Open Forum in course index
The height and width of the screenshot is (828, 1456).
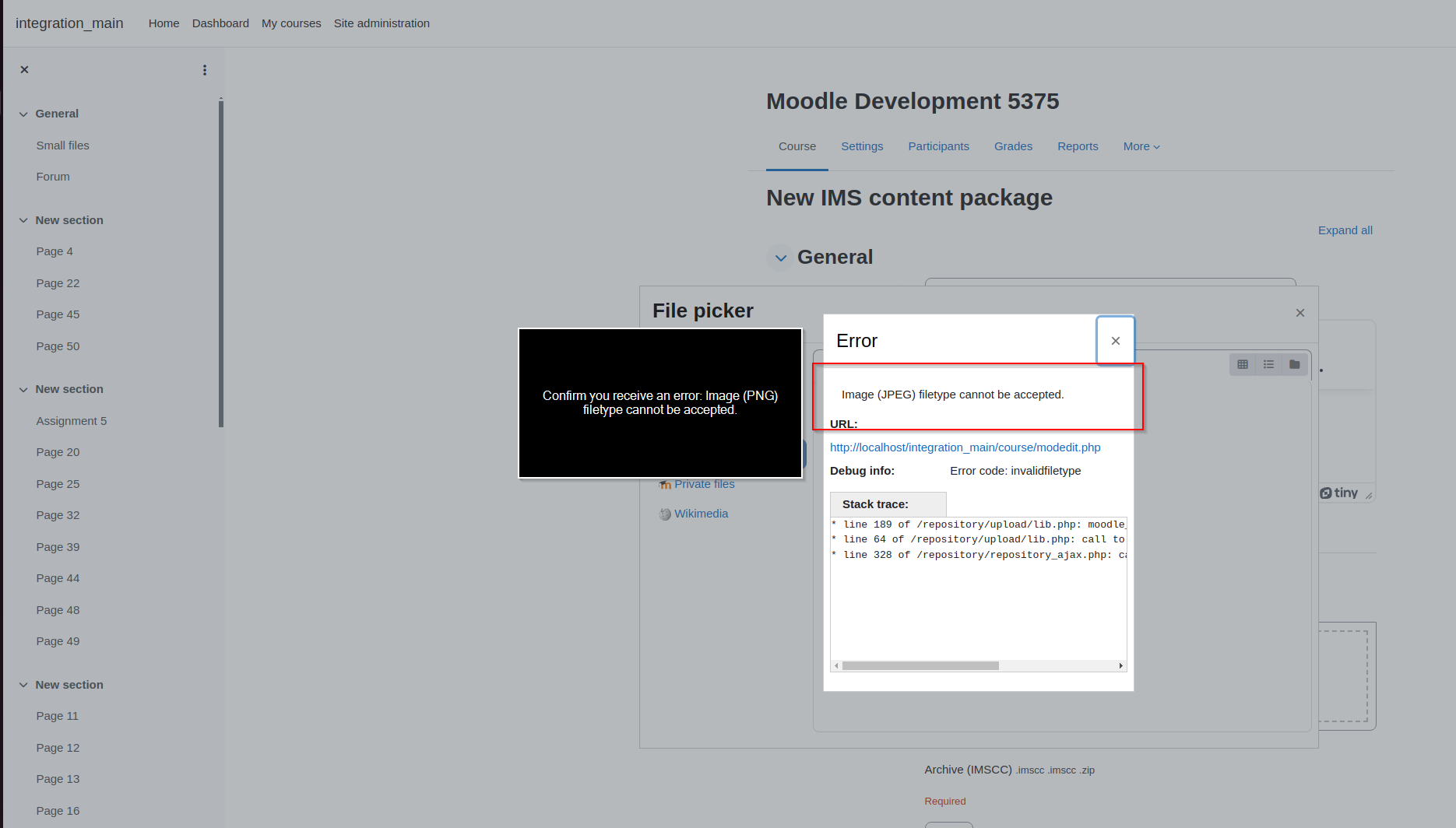coord(53,177)
